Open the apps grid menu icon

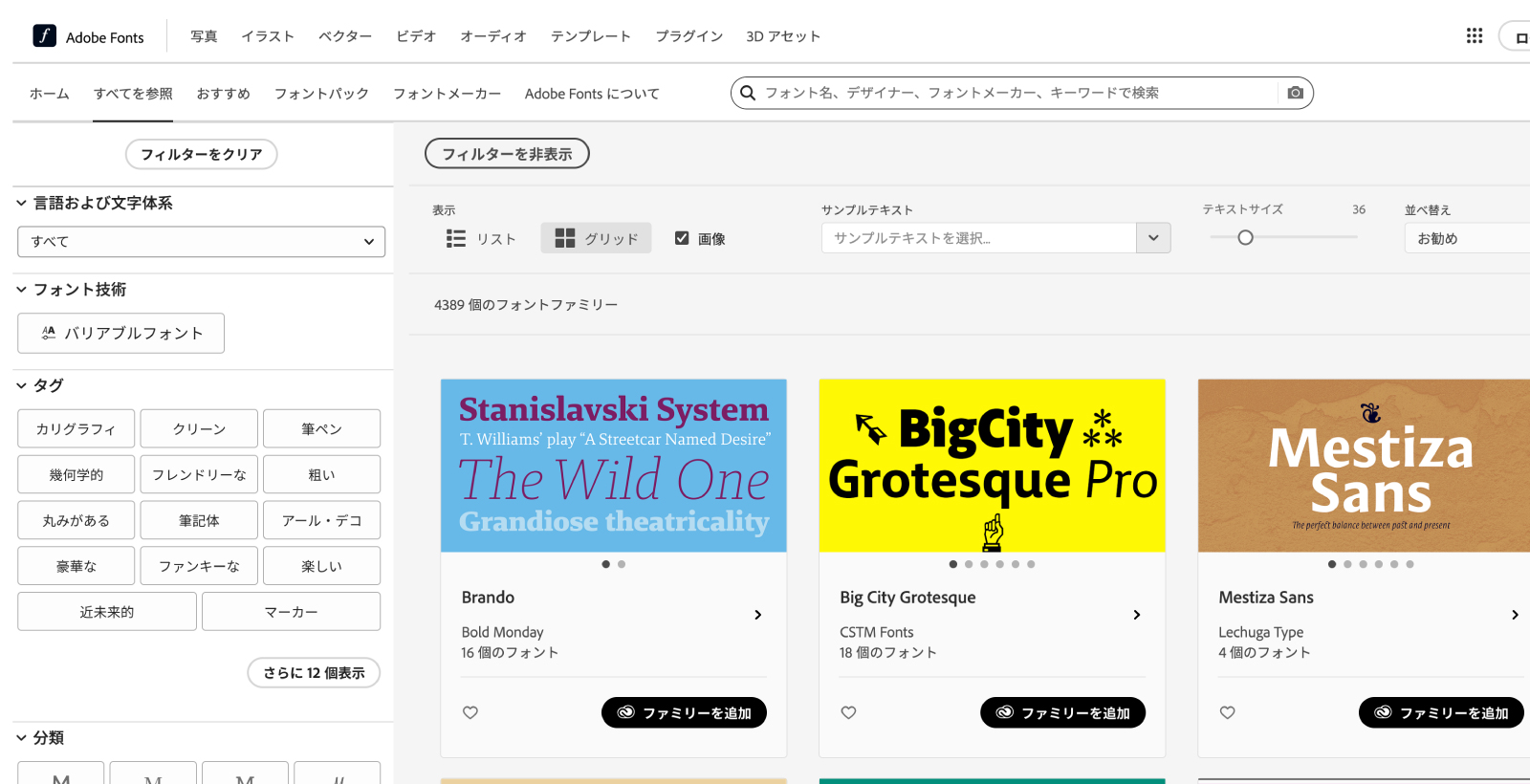1474,36
